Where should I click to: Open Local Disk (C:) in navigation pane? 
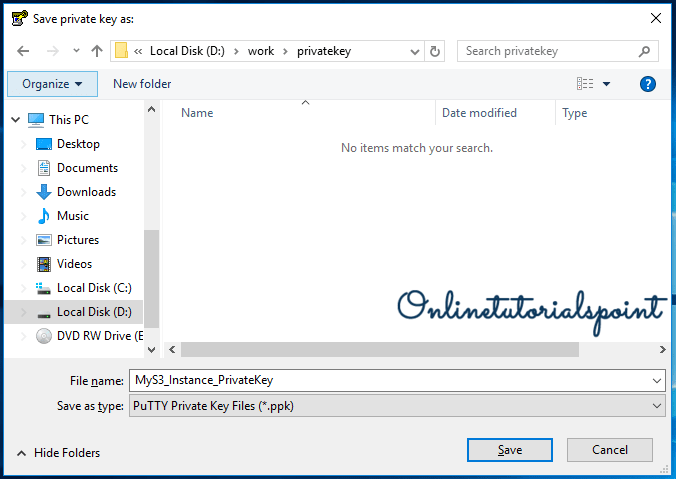(94, 288)
